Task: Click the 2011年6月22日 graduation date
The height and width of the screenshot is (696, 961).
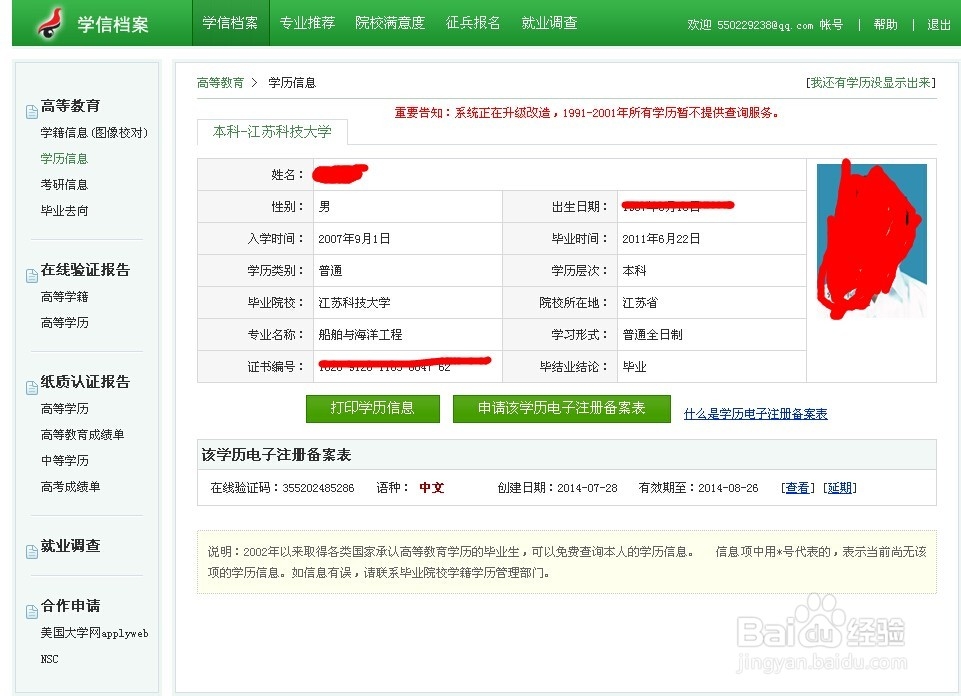Action: coord(661,239)
